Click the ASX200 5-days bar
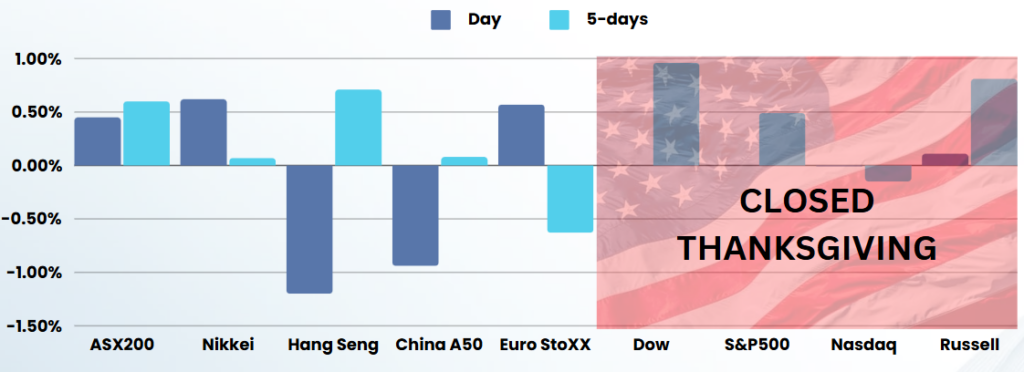Screen dimensions: 1024x372 click(146, 133)
